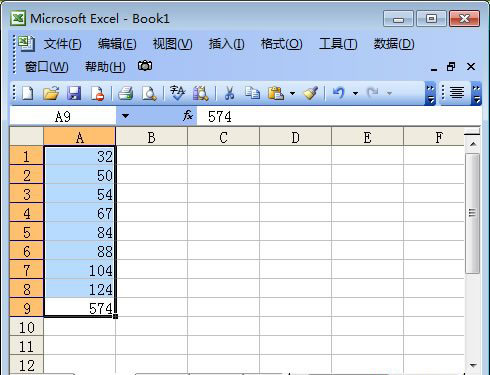Select the cell containing 50
The image size is (490, 375).
79,175
